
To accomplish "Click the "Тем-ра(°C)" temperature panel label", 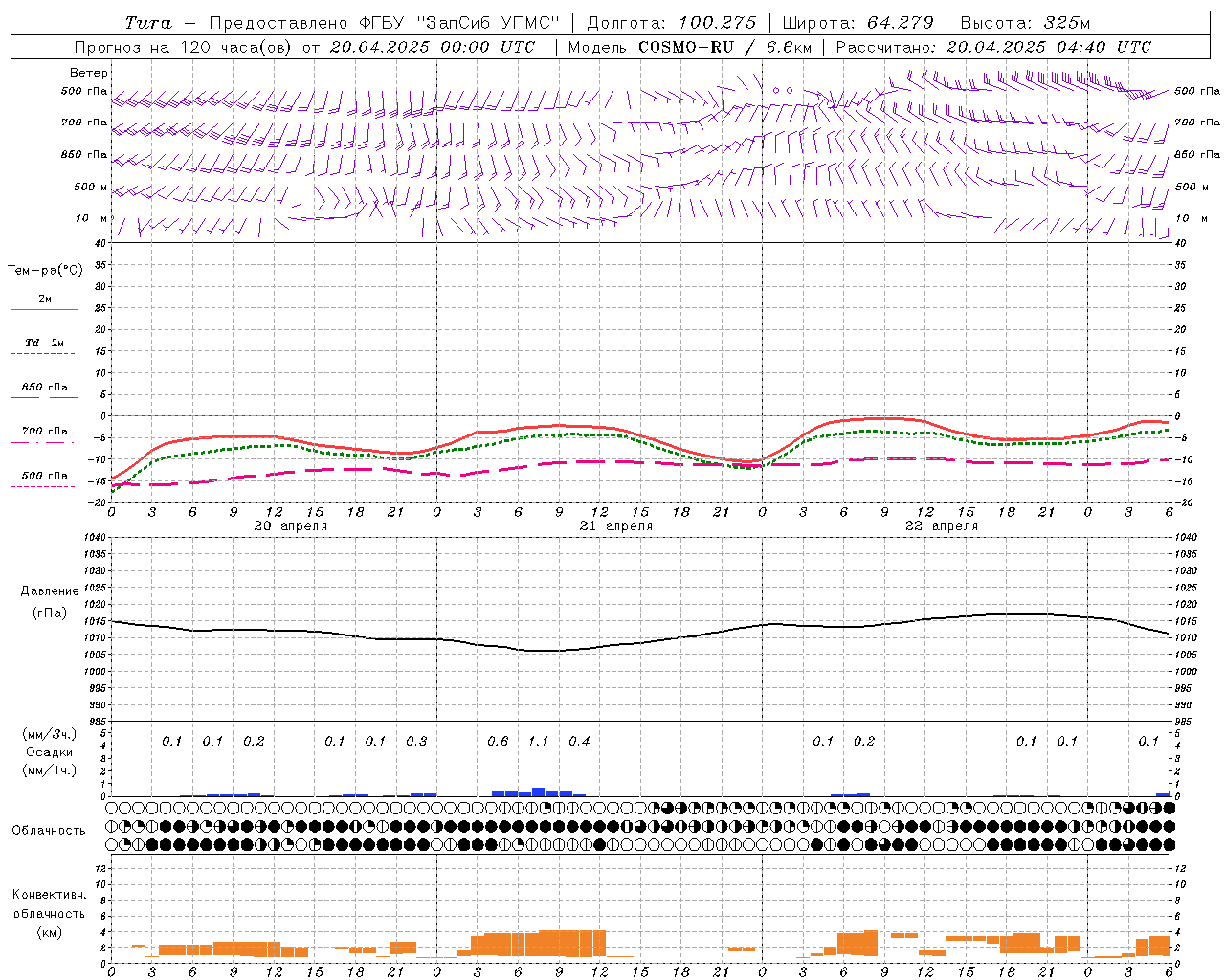I will (45, 271).
